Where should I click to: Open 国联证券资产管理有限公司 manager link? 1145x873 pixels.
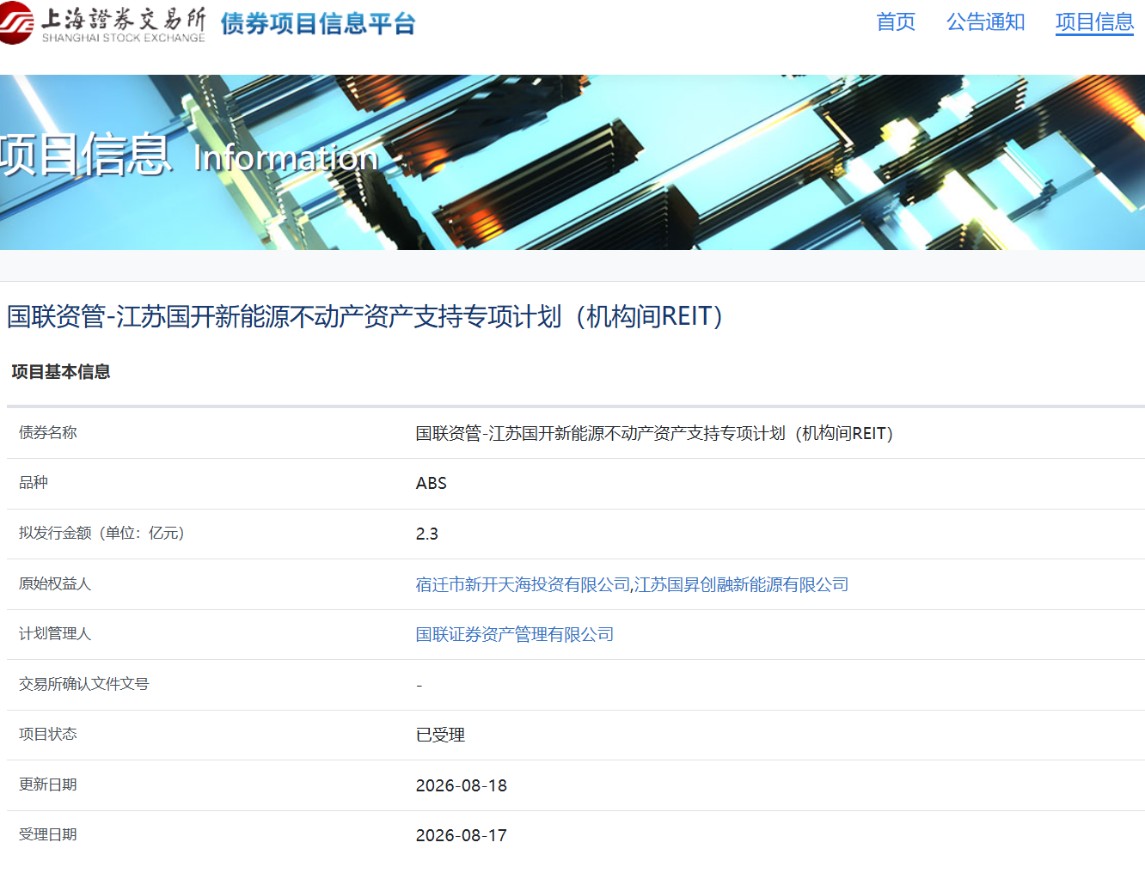point(515,634)
